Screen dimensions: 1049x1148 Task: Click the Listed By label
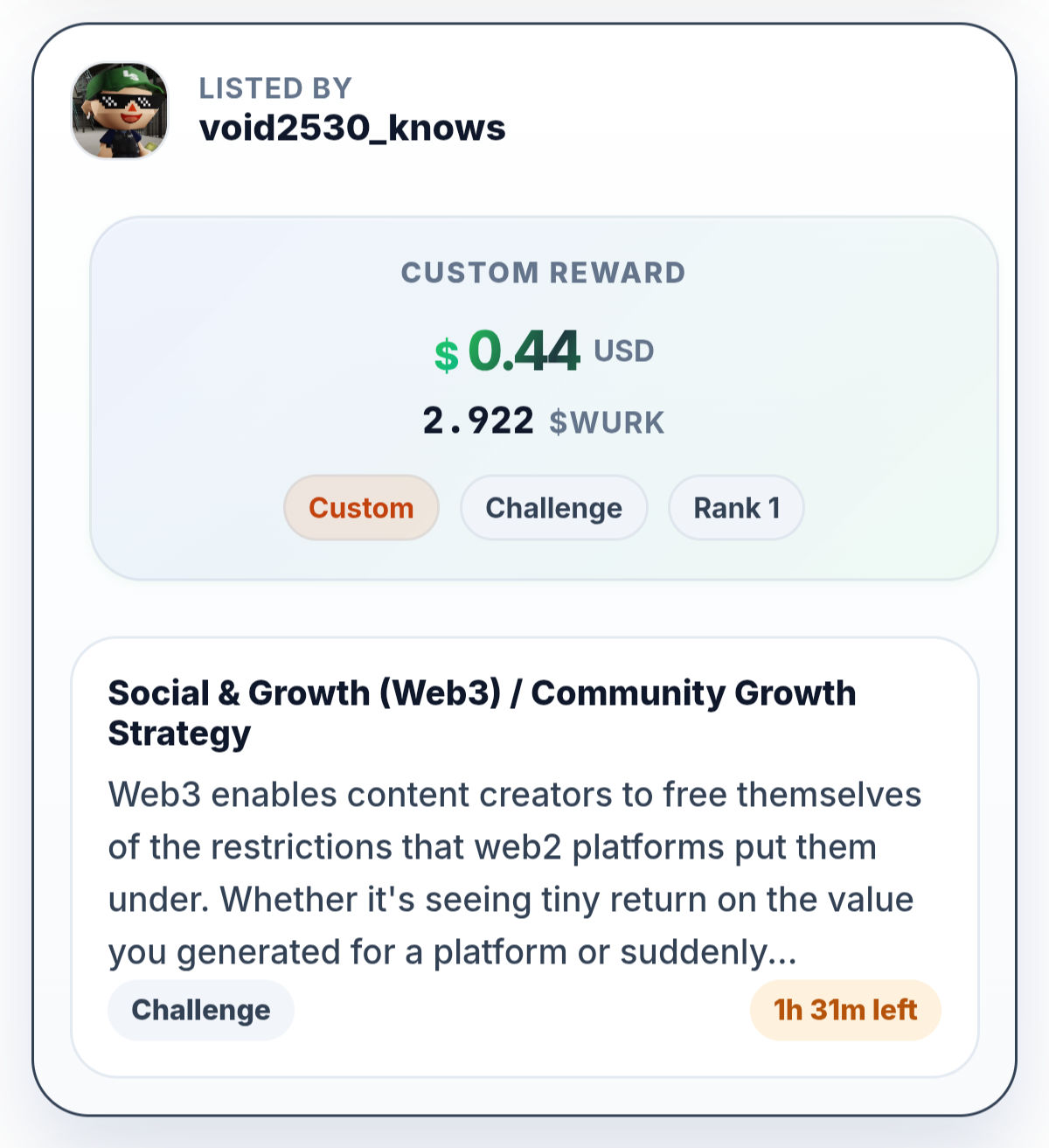(x=275, y=88)
